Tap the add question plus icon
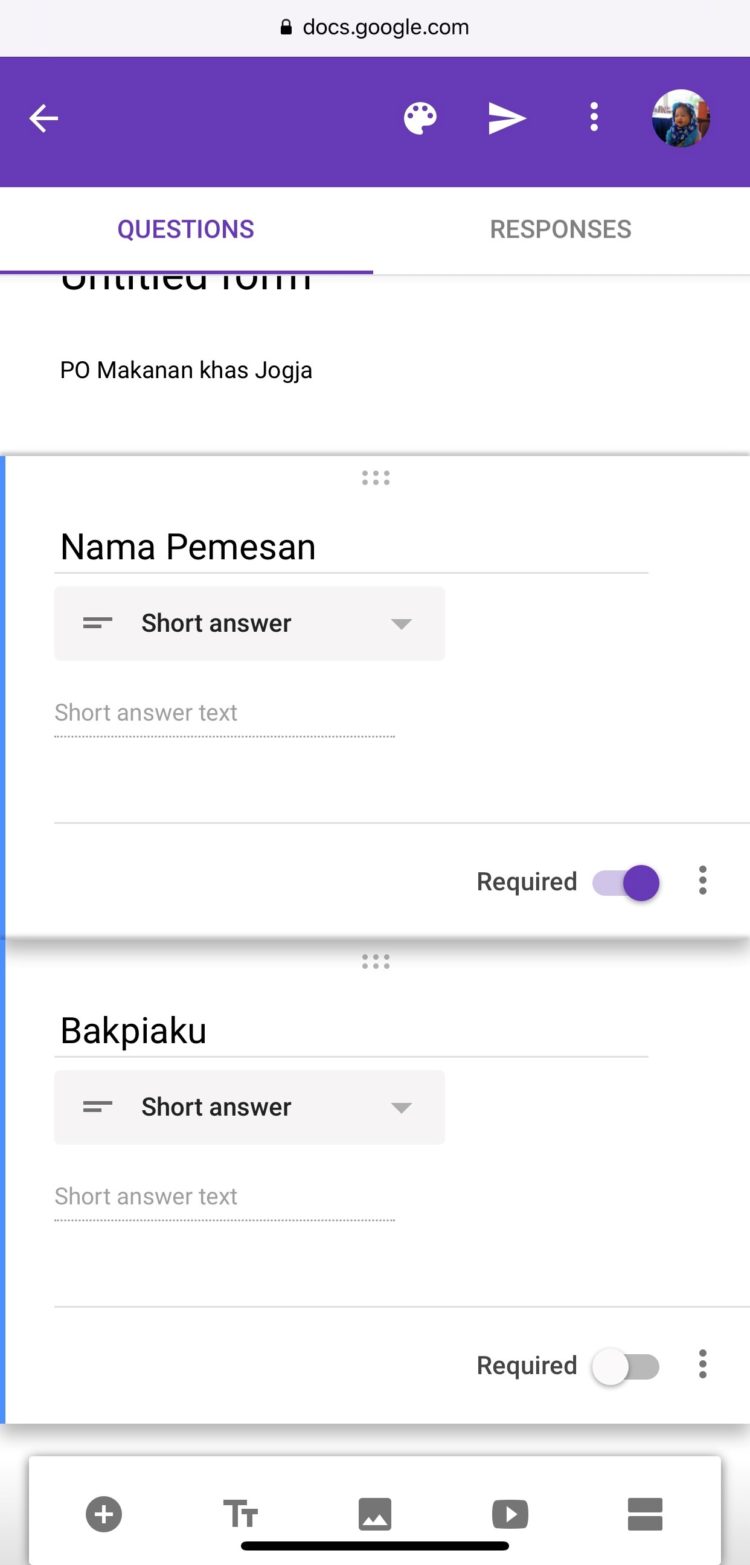This screenshot has height=1565, width=750. [104, 1514]
